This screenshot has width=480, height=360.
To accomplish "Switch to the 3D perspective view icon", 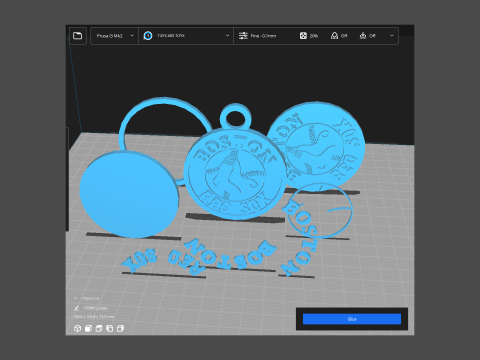I will (x=77, y=329).
